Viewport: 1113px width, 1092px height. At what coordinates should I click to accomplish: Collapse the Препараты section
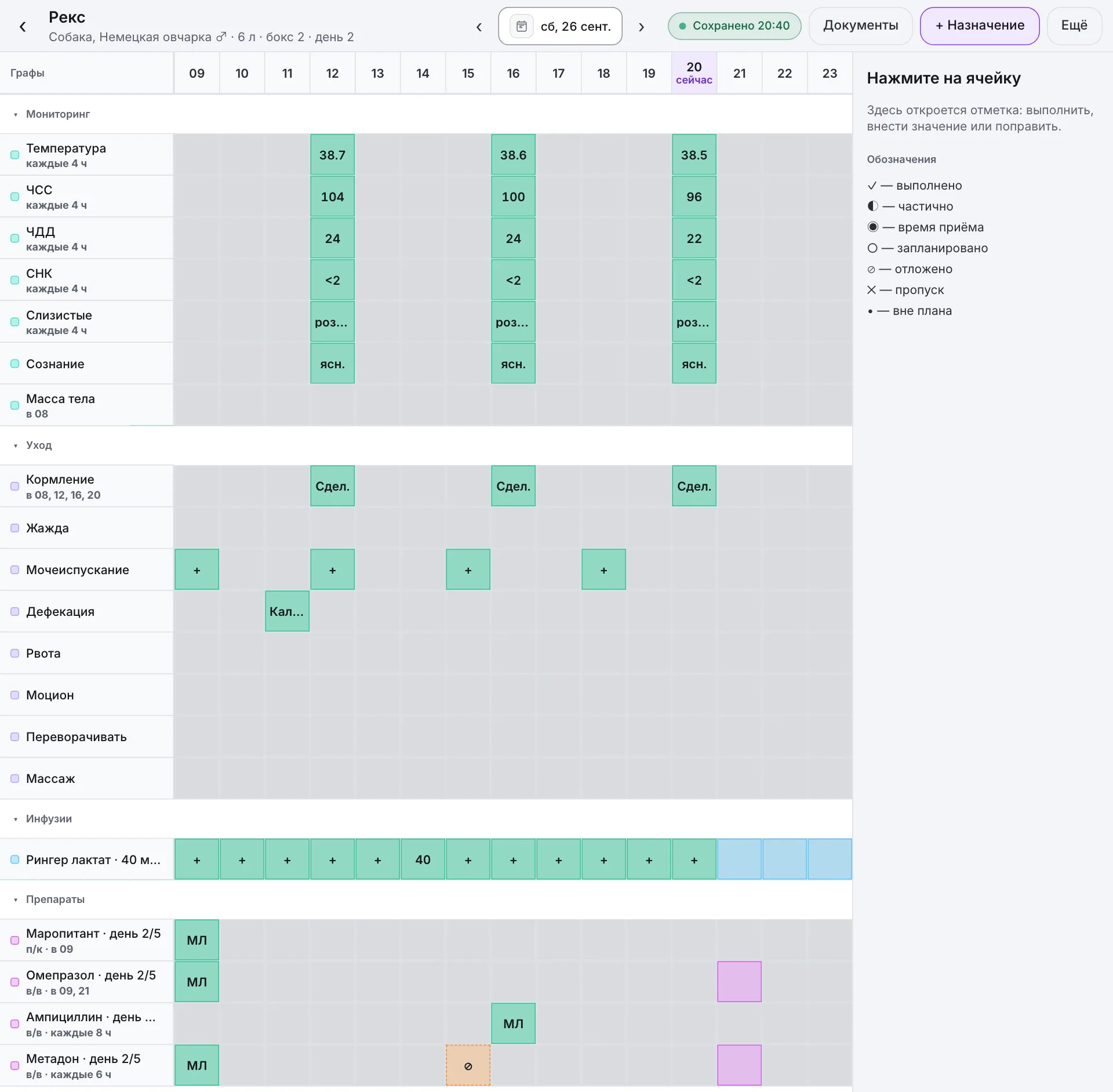tap(16, 899)
